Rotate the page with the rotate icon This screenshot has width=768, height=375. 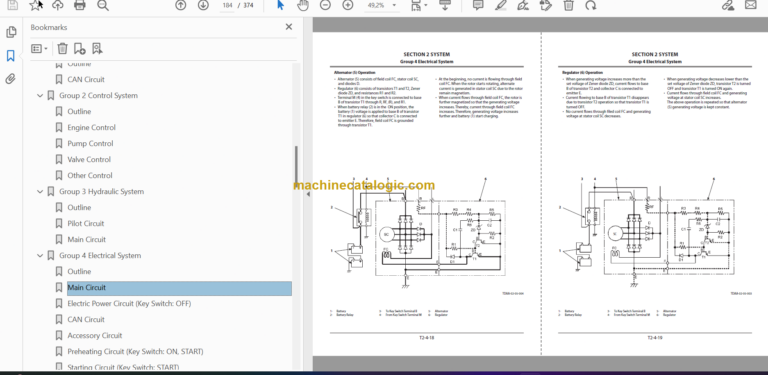point(591,5)
